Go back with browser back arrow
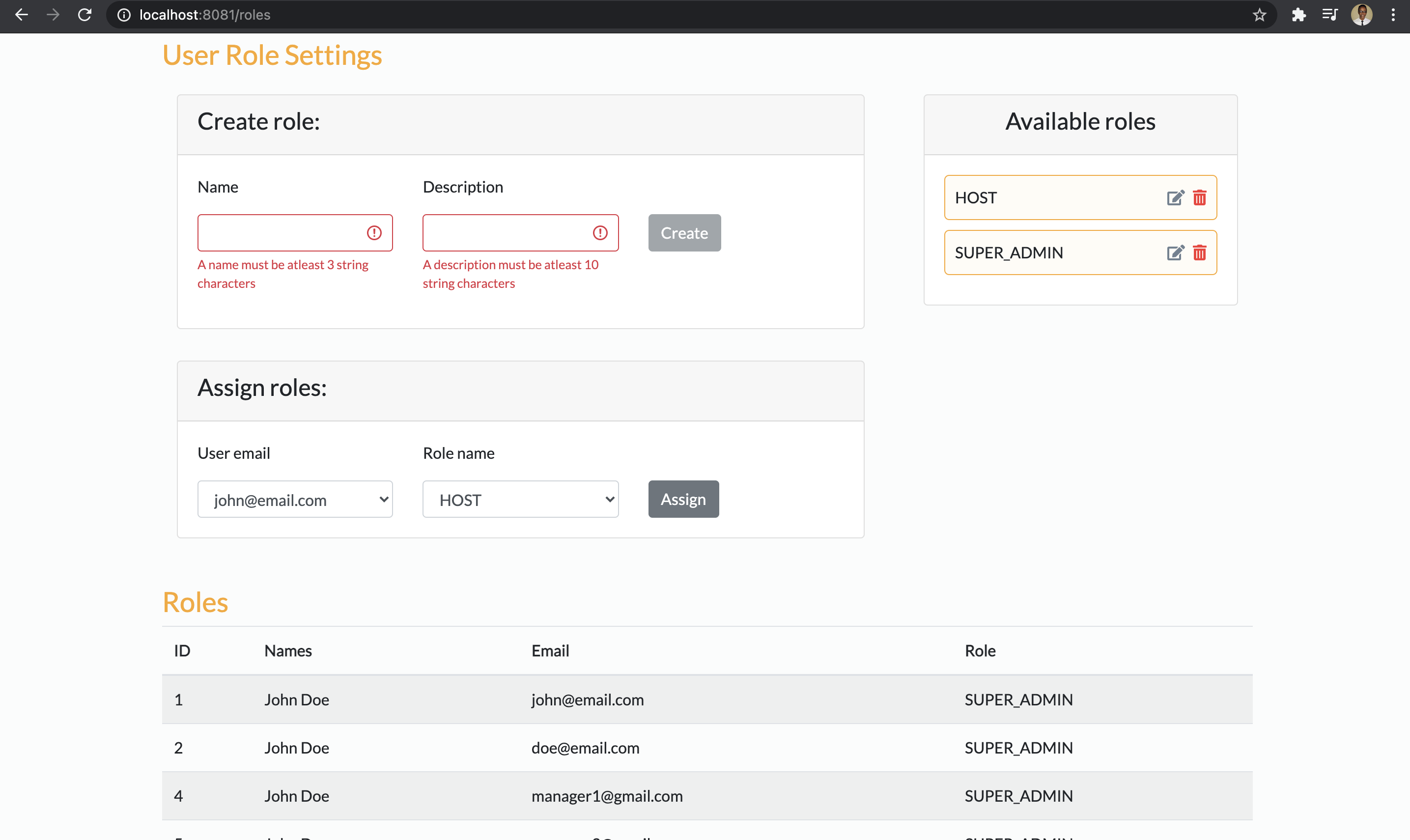The height and width of the screenshot is (840, 1410). (x=22, y=15)
